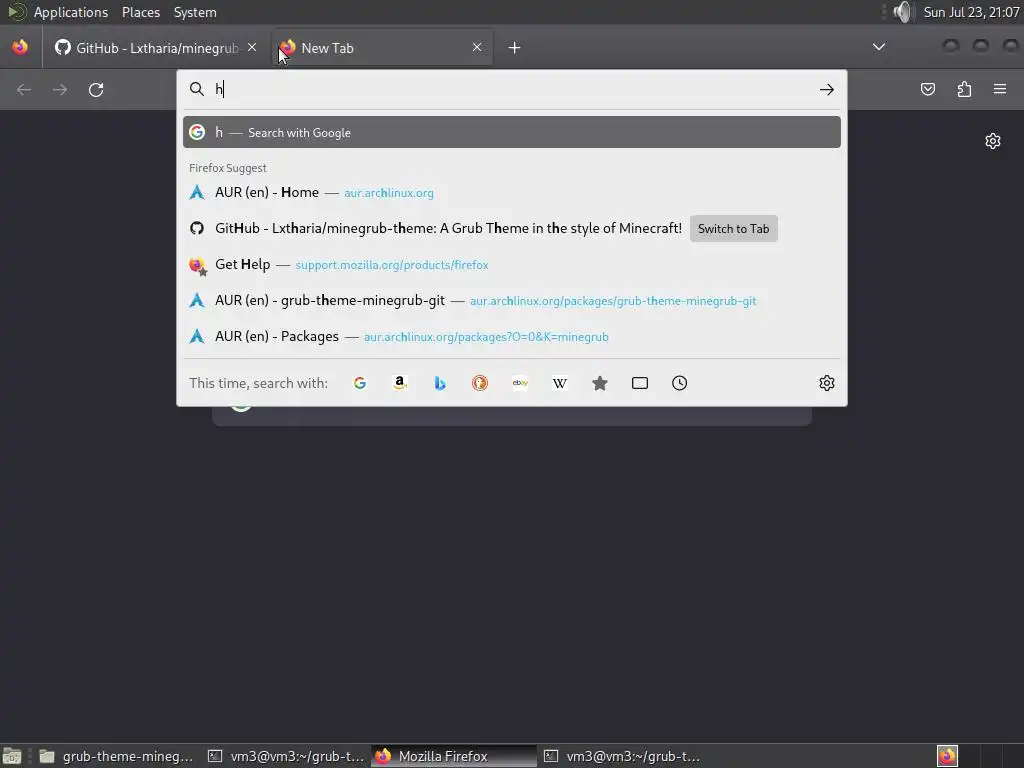Click the clock showing Sun Jul 23, 21:07
The image size is (1024, 768).
click(971, 12)
